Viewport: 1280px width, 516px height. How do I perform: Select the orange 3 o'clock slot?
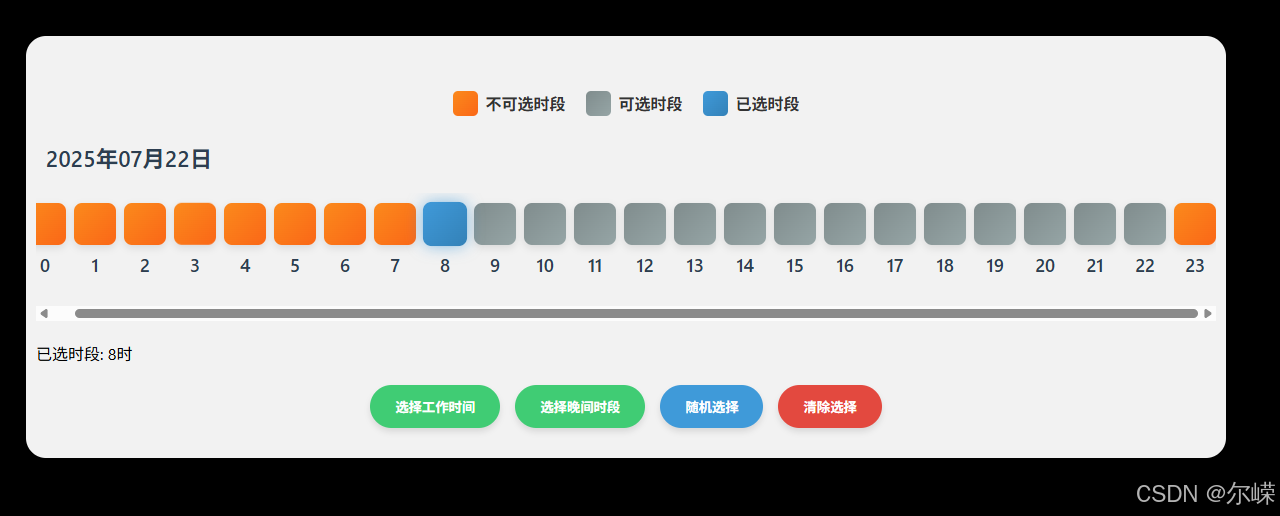point(195,224)
